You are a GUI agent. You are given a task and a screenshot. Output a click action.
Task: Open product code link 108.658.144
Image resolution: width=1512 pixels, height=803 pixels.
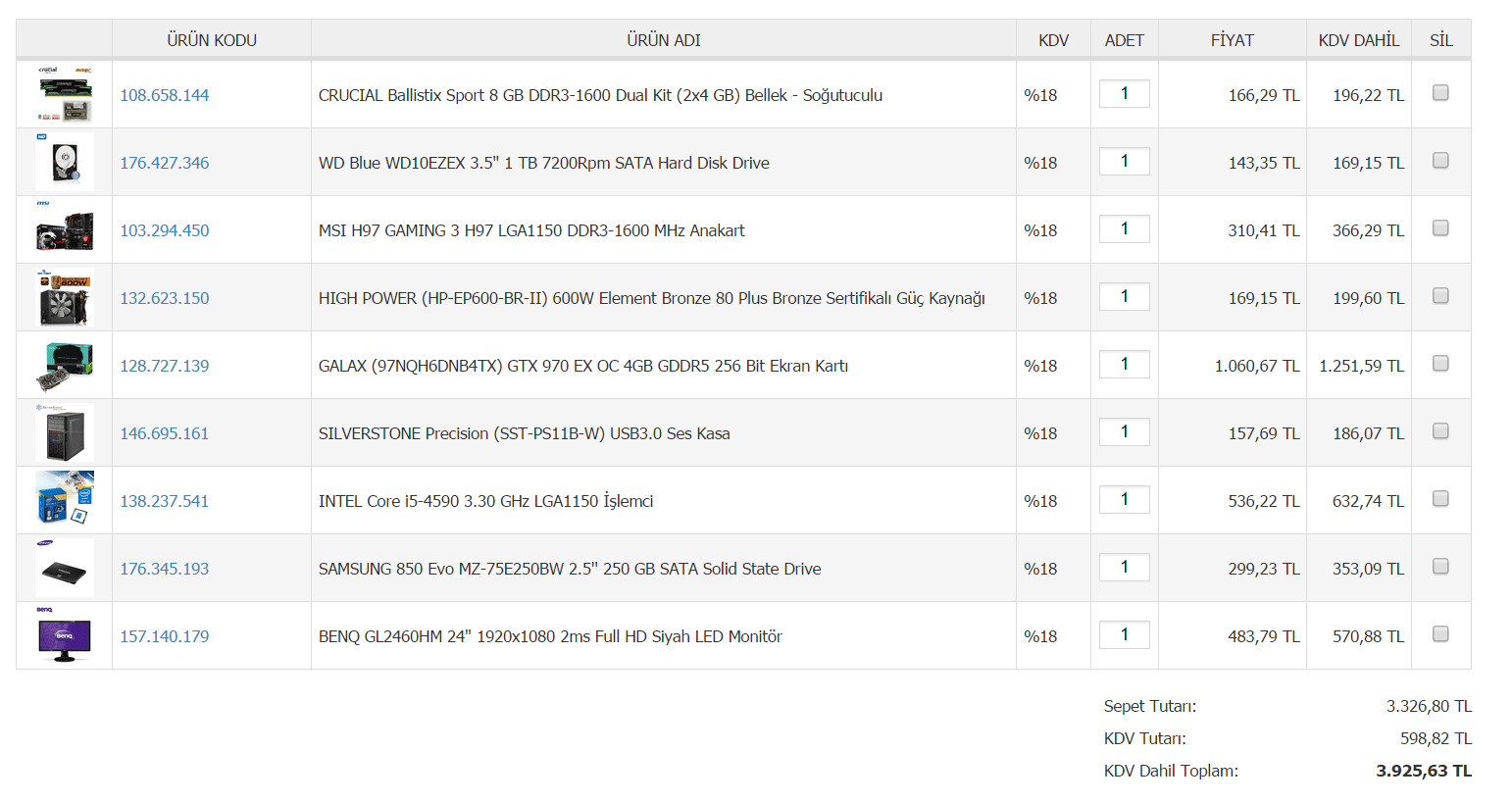point(165,95)
